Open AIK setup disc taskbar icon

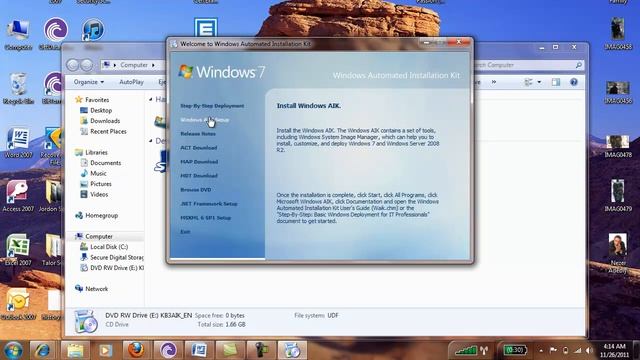click(291, 350)
